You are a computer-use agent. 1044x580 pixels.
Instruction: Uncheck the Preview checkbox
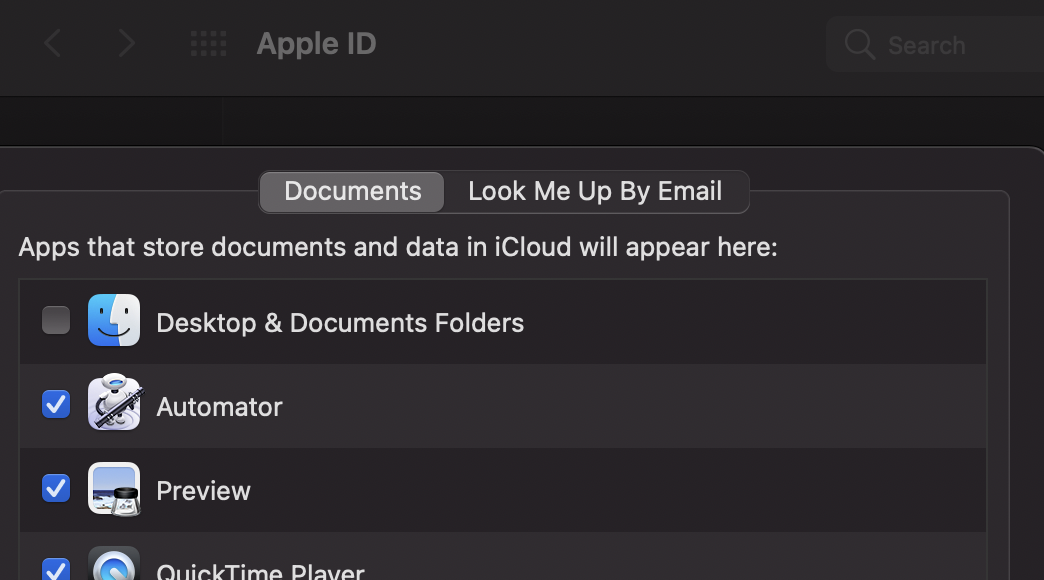coord(56,488)
